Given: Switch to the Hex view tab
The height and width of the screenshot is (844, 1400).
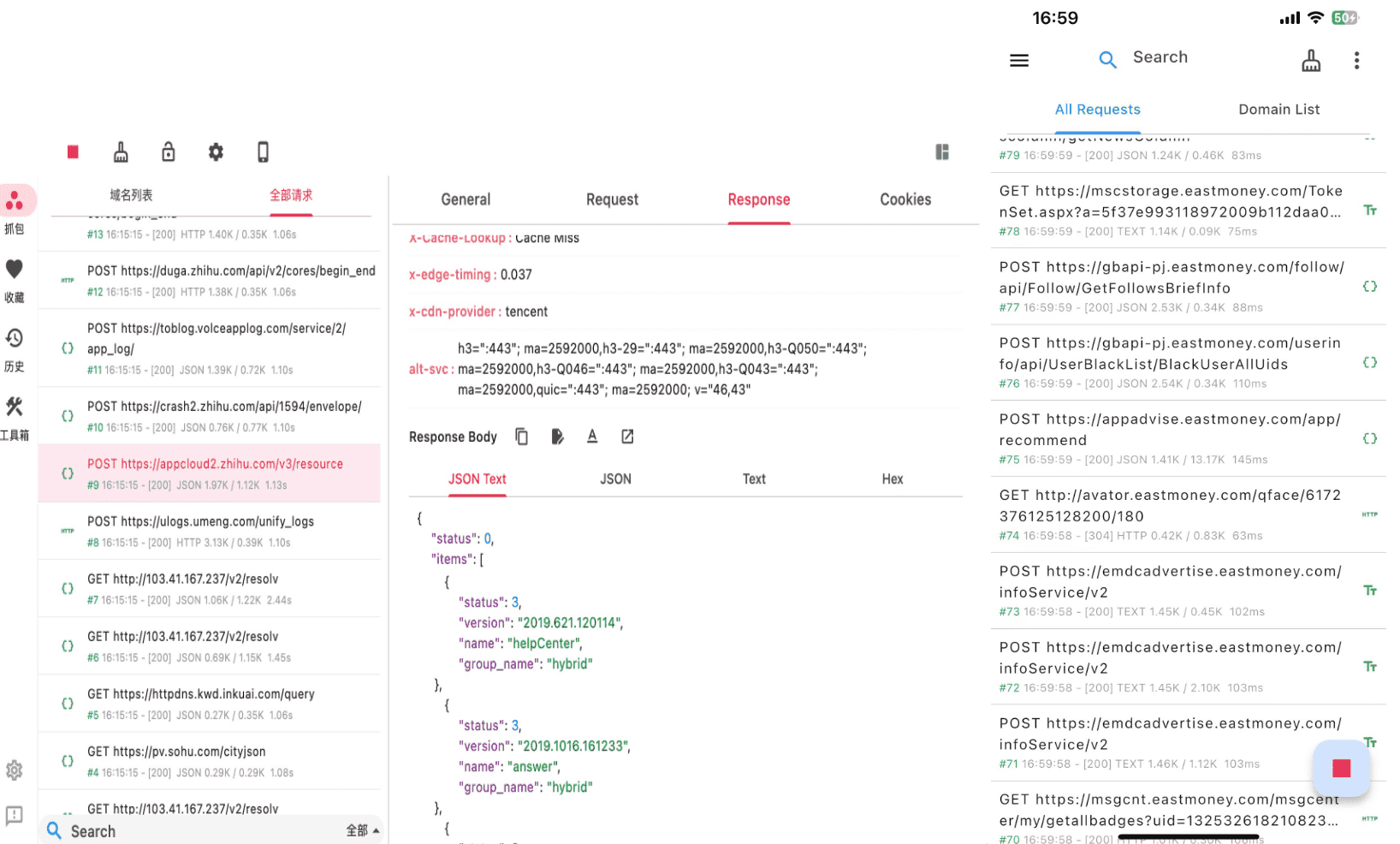Looking at the screenshot, I should pos(893,479).
